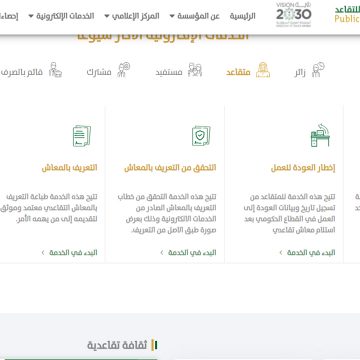Open the Vision 2030 logo
Screen dimensions: 360x360
(294, 15)
